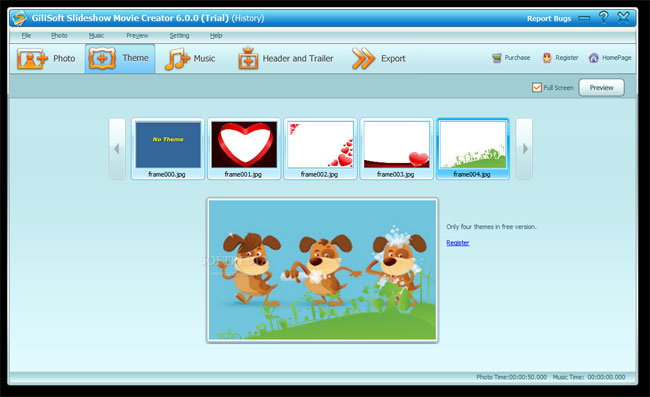The width and height of the screenshot is (650, 397).
Task: Open the File menu
Action: (x=26, y=36)
